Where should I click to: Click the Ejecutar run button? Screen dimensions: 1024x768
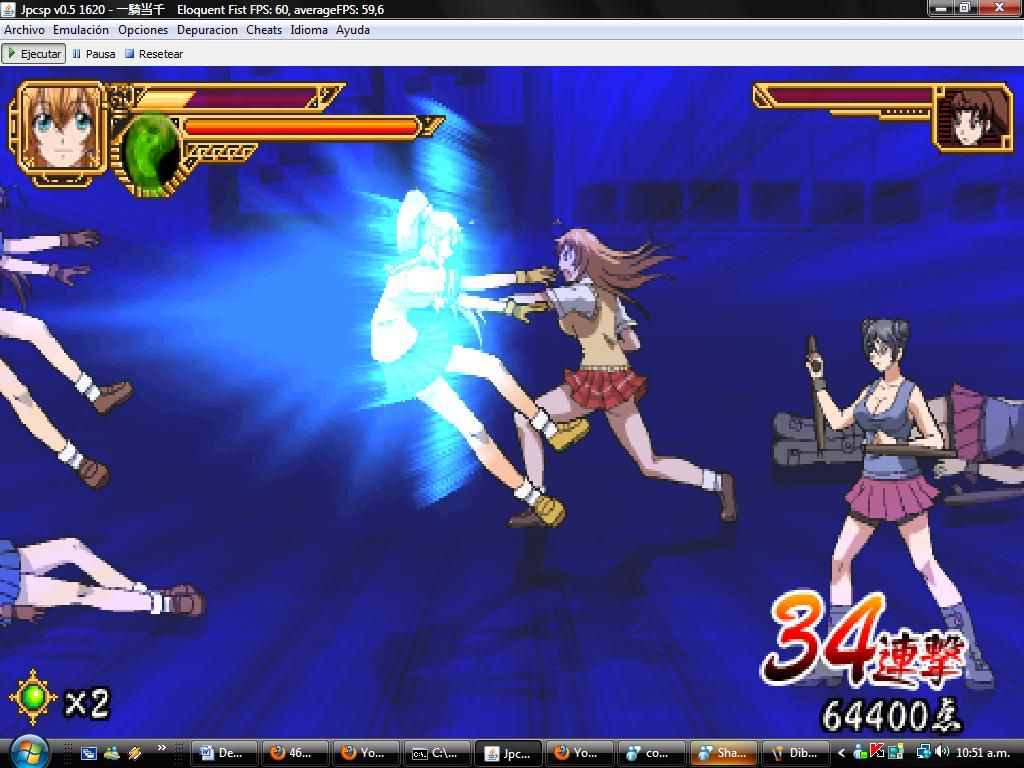[34, 54]
